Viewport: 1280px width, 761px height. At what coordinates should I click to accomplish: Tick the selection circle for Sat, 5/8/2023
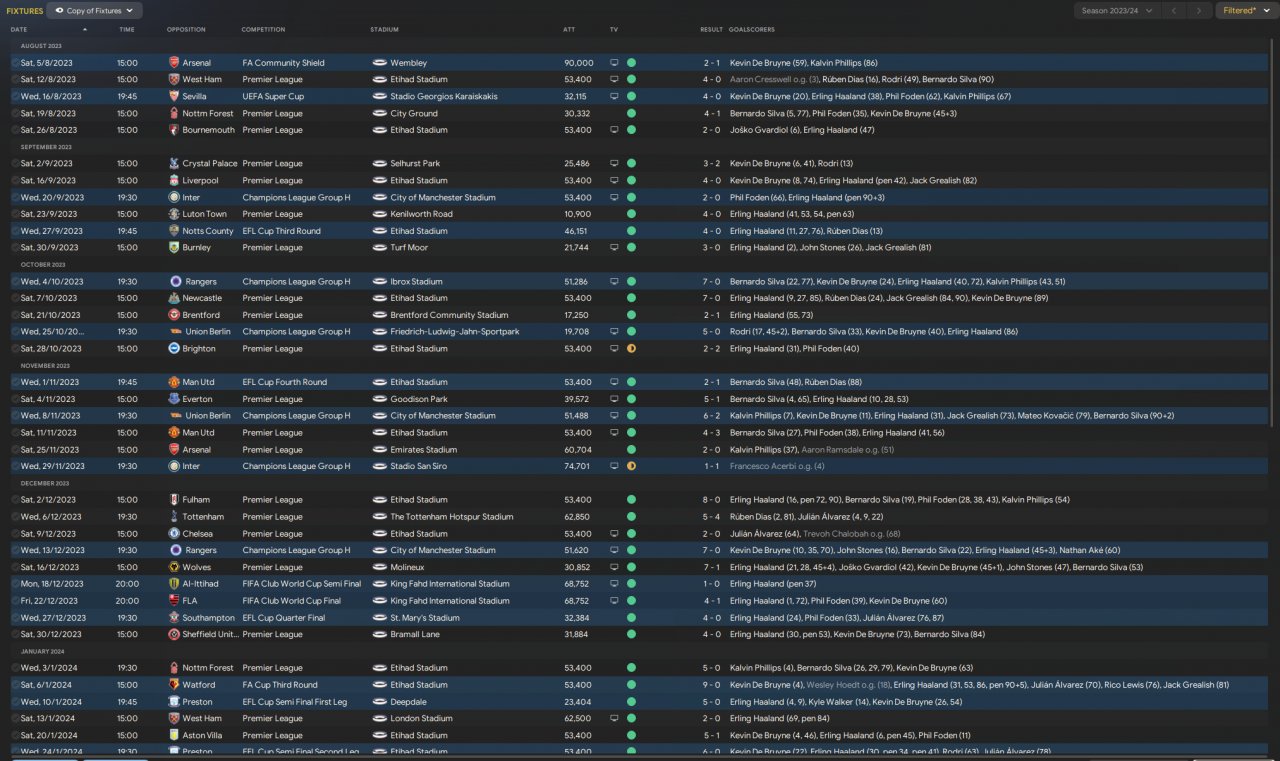(15, 63)
